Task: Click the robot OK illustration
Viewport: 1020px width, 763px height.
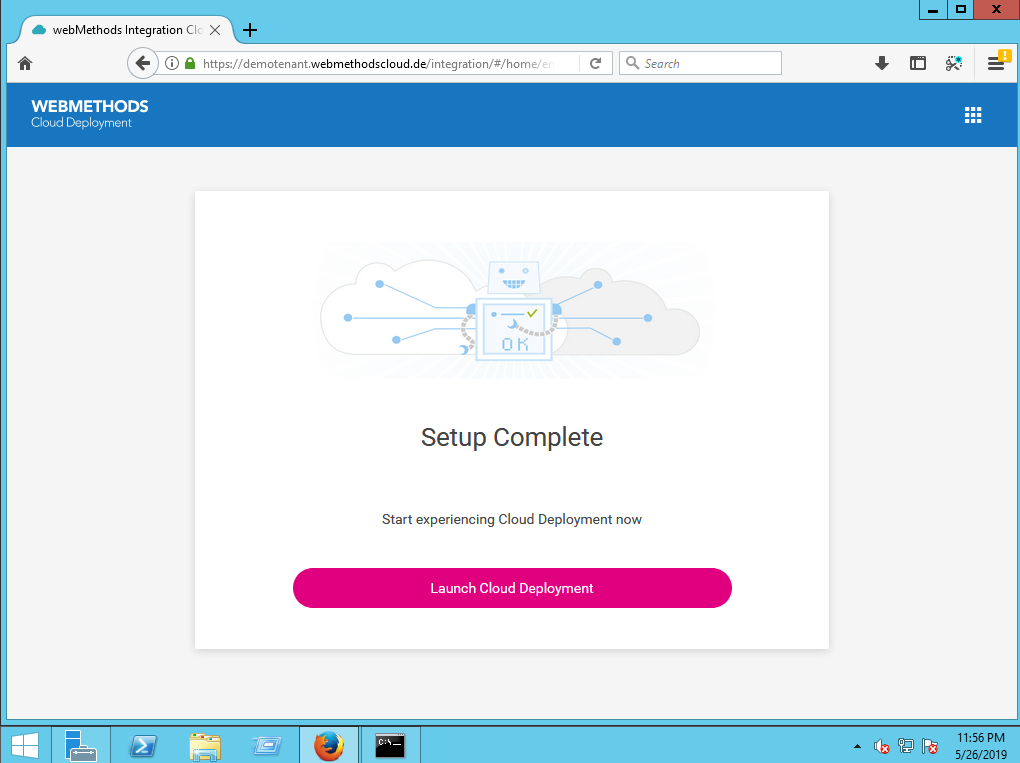Action: pos(513,312)
